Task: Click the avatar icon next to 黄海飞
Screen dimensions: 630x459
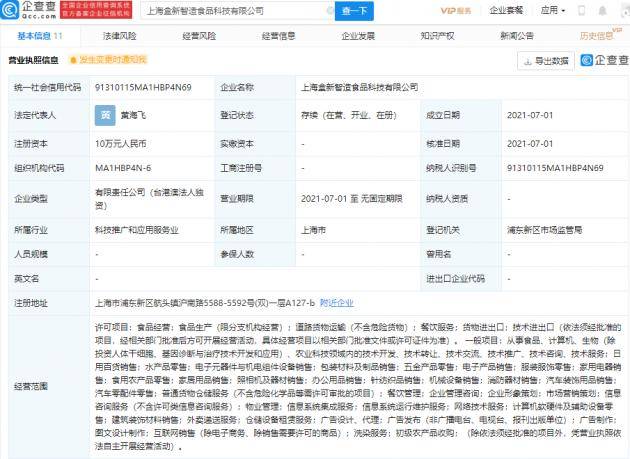Action: tap(105, 115)
